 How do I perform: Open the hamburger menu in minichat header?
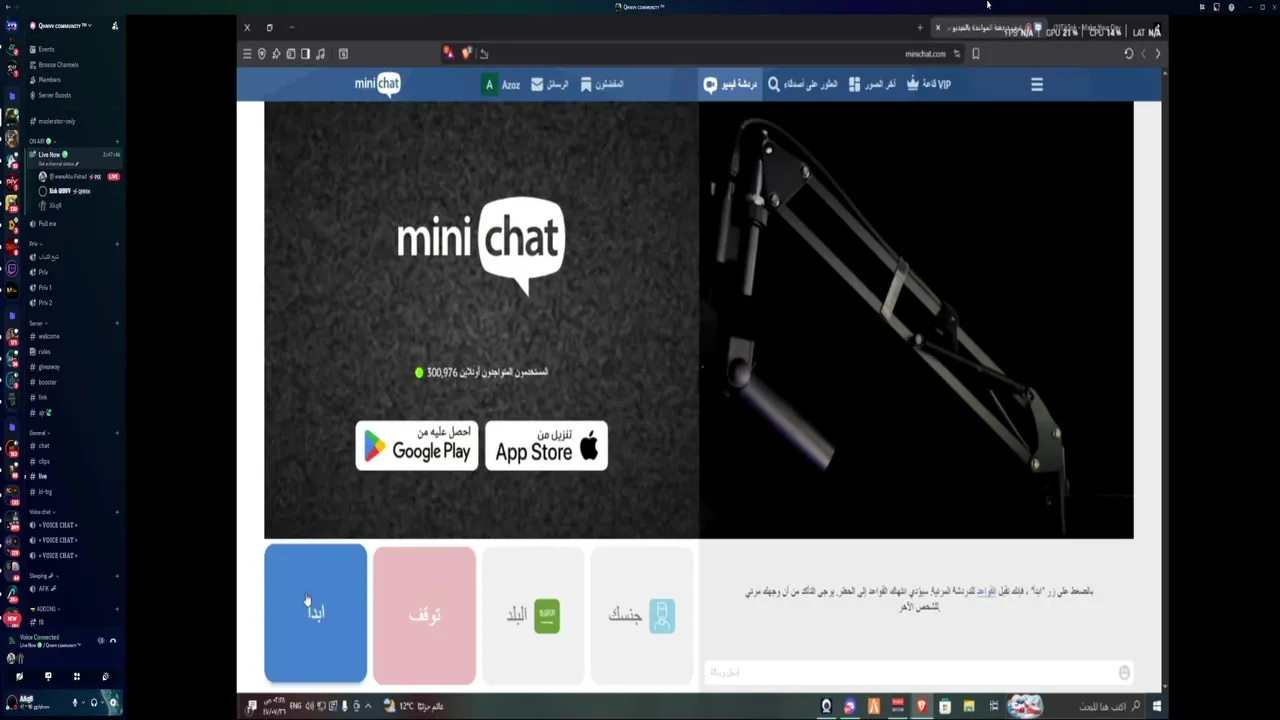coord(1037,85)
